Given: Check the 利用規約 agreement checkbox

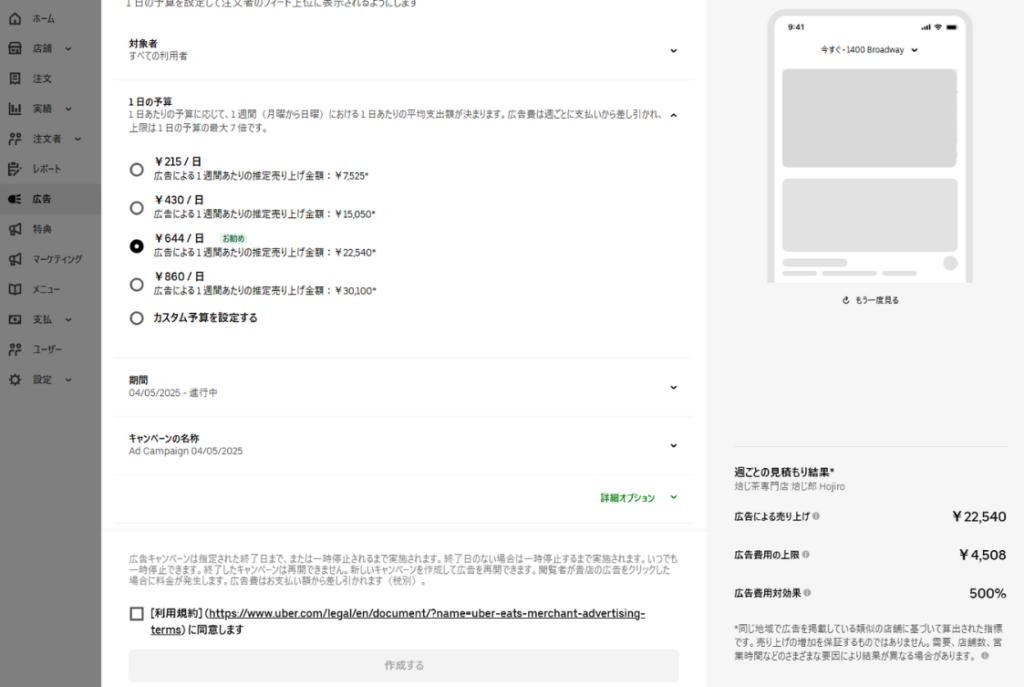Looking at the screenshot, I should click(x=136, y=613).
